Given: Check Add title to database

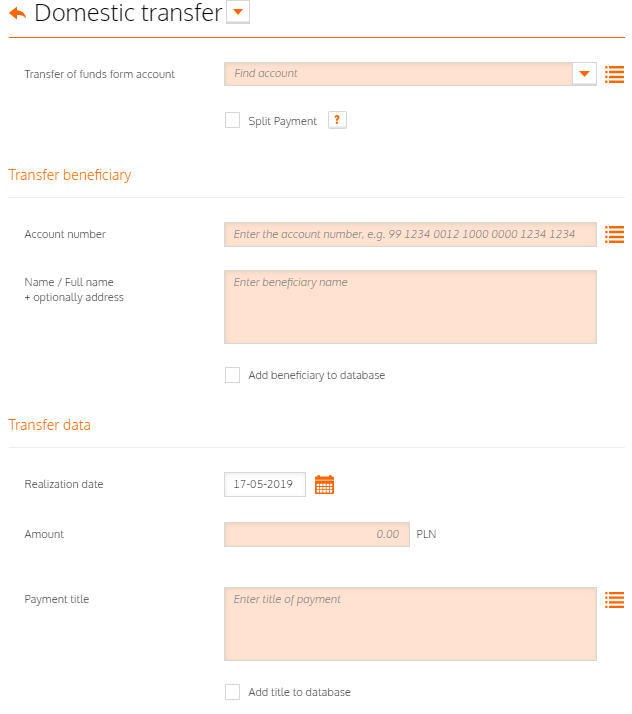Looking at the screenshot, I should 232,692.
